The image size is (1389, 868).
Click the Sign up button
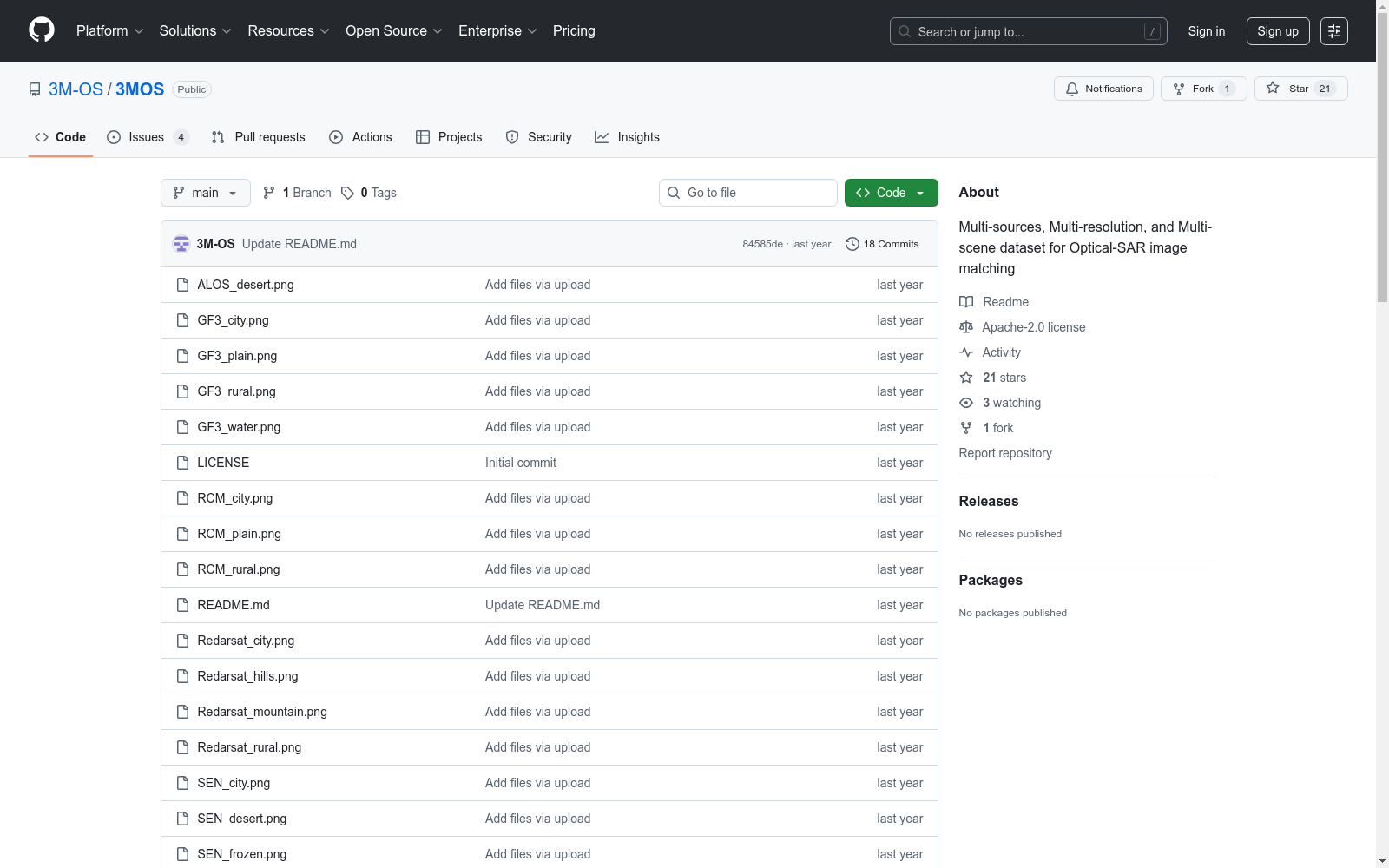(1278, 31)
